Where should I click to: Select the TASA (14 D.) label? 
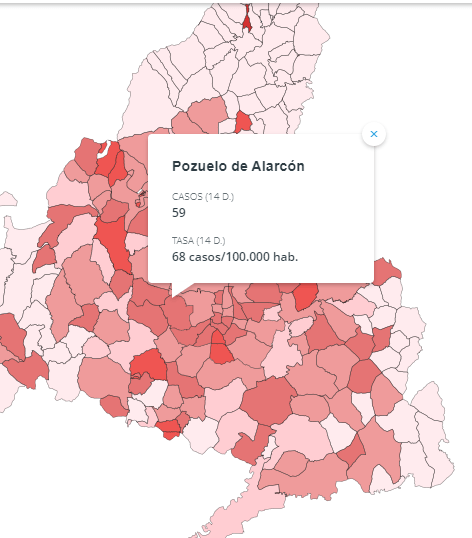pos(199,241)
